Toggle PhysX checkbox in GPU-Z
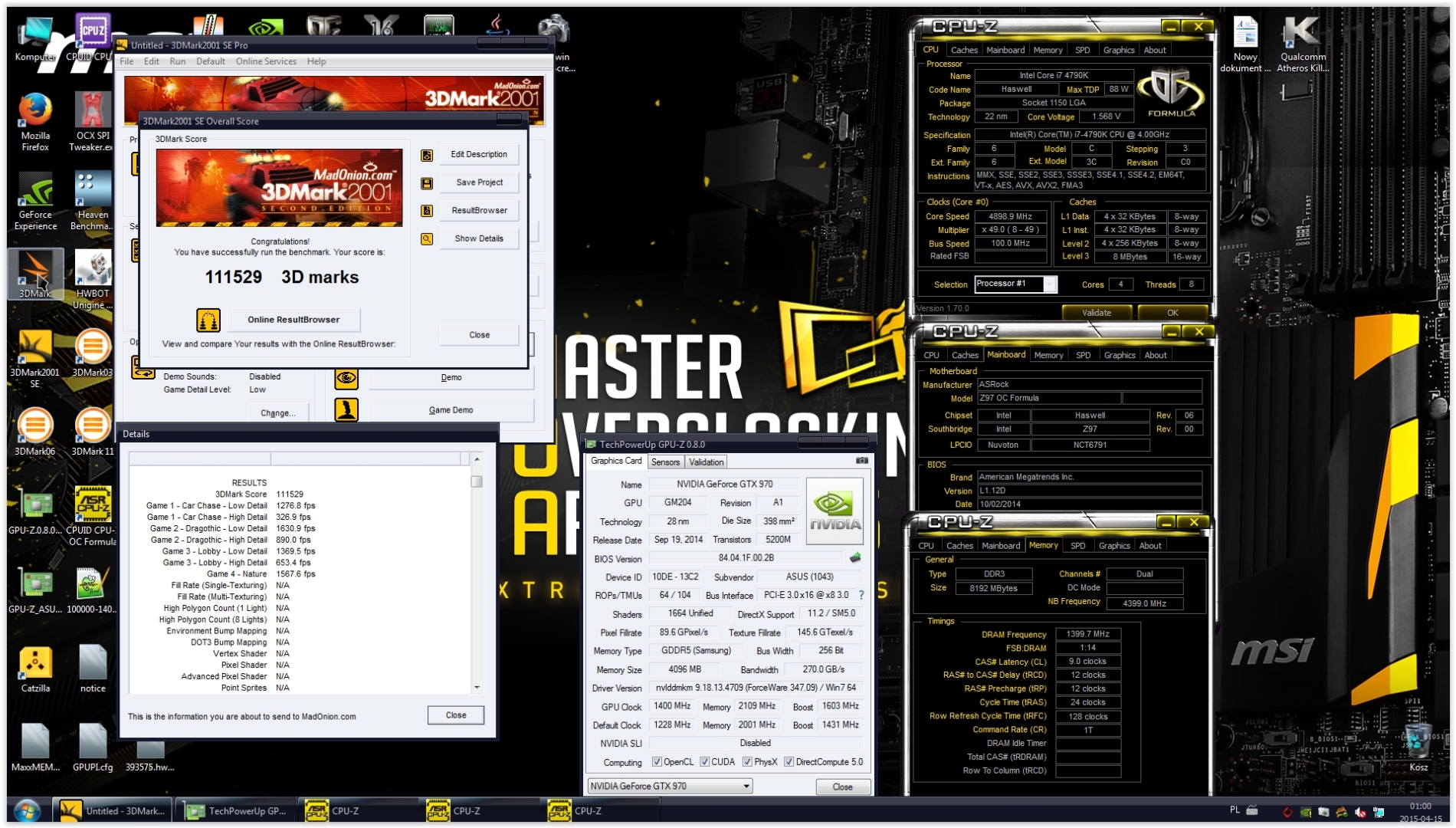 click(747, 762)
